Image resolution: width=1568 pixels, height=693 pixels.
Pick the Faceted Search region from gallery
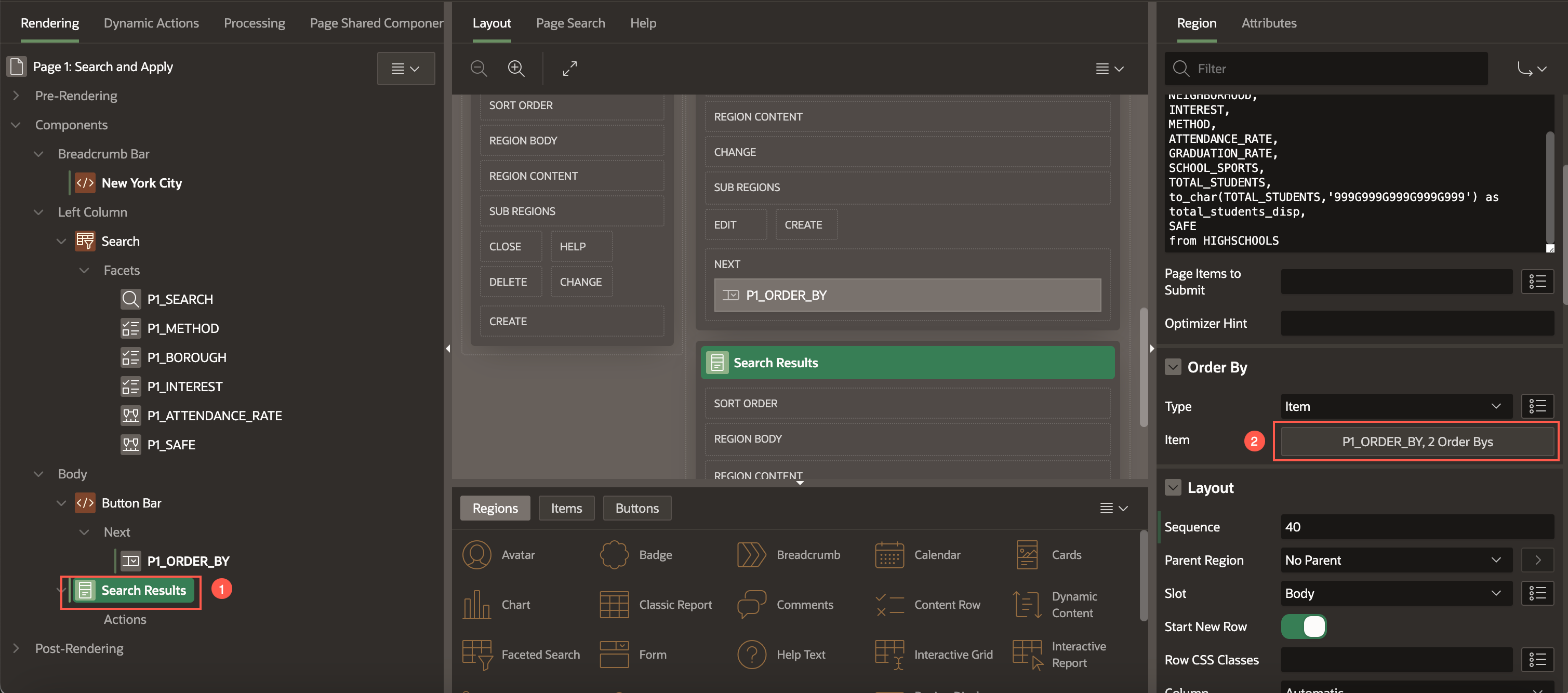click(x=521, y=655)
